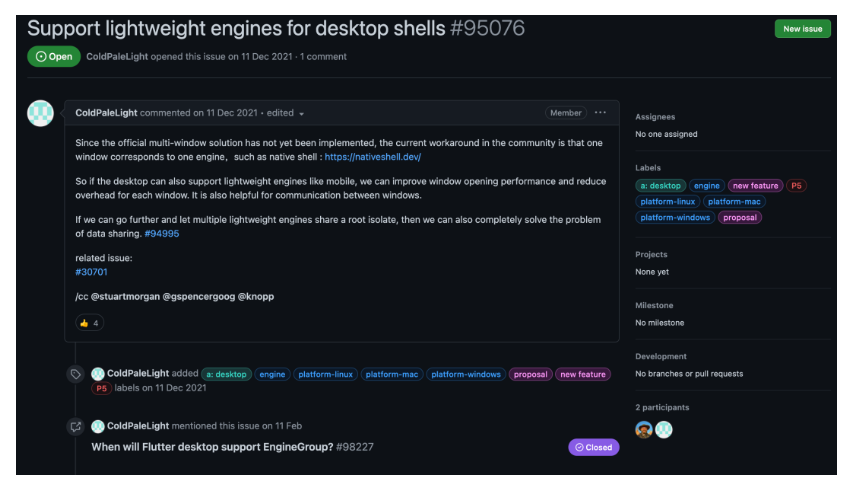Expand the edited history dropdown arrow
The width and height of the screenshot is (857, 496).
[x=301, y=114]
